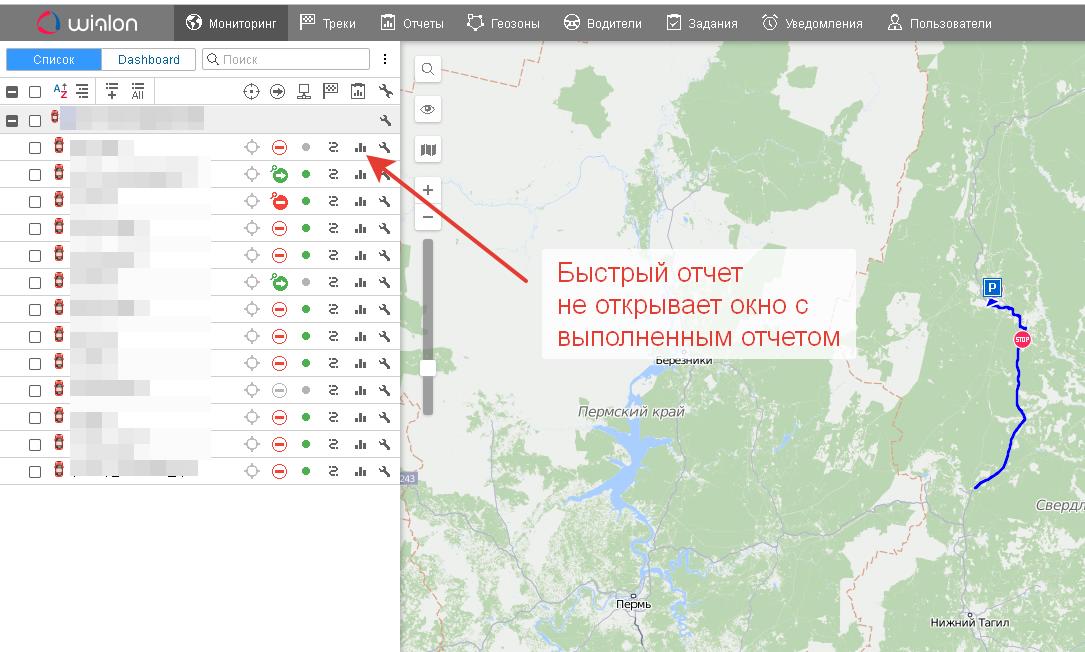Click the quick track icon on the first unit row
Screen dimensions: 1085x652
click(x=333, y=148)
